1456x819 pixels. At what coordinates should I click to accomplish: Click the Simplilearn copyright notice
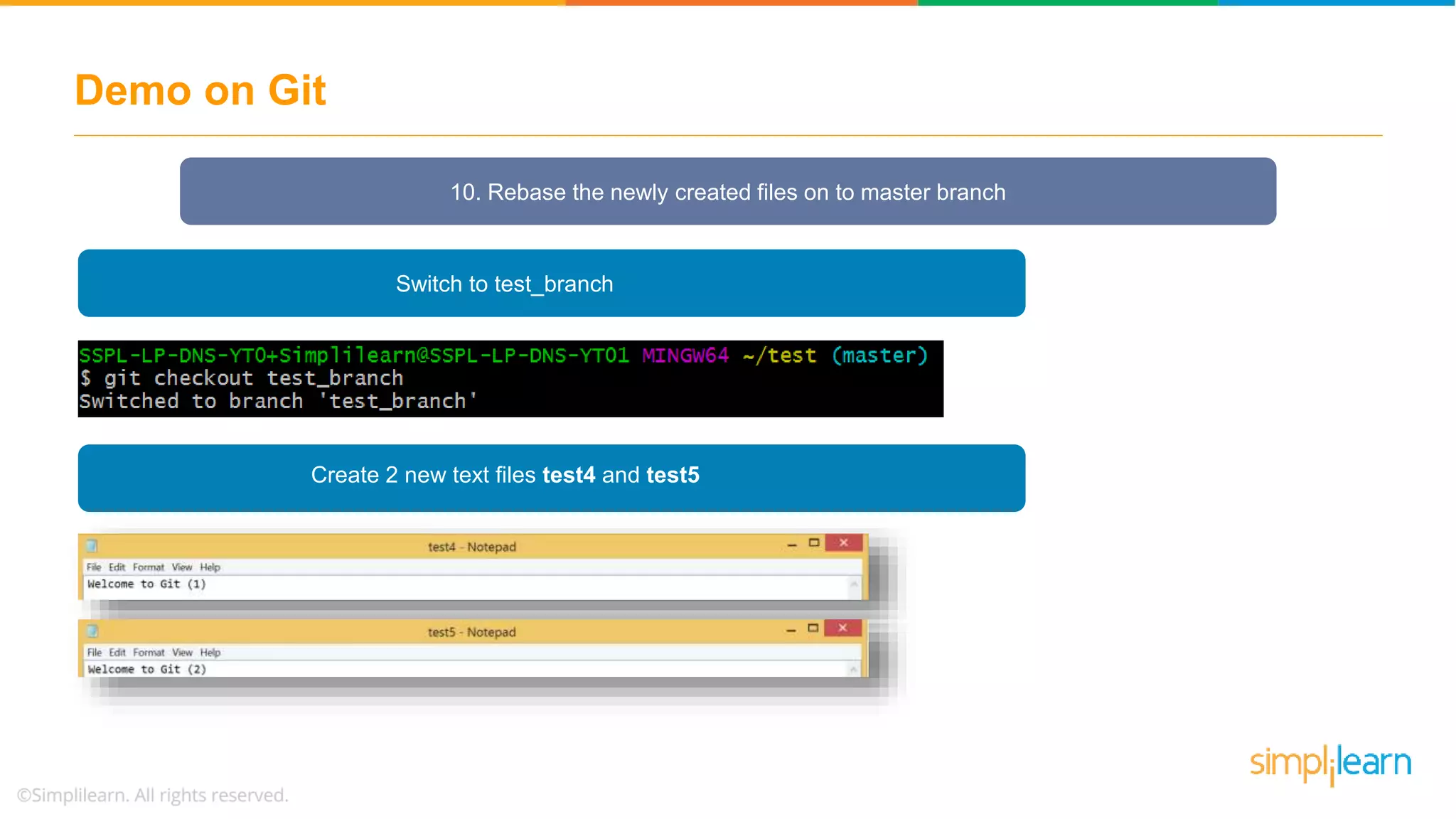tap(153, 795)
